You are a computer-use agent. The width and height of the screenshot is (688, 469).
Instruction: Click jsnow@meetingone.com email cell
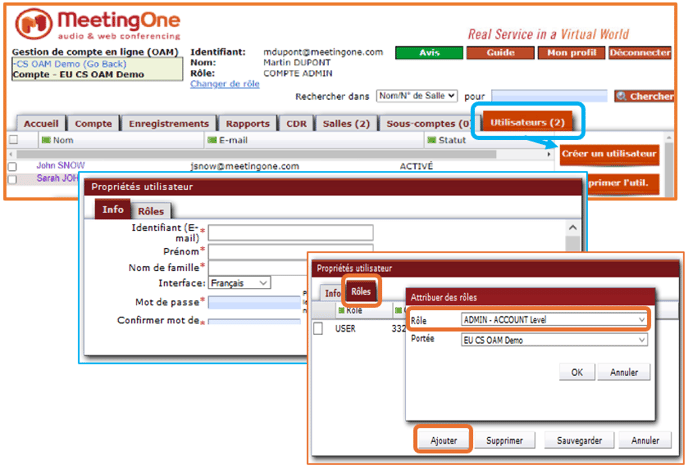[x=245, y=166]
